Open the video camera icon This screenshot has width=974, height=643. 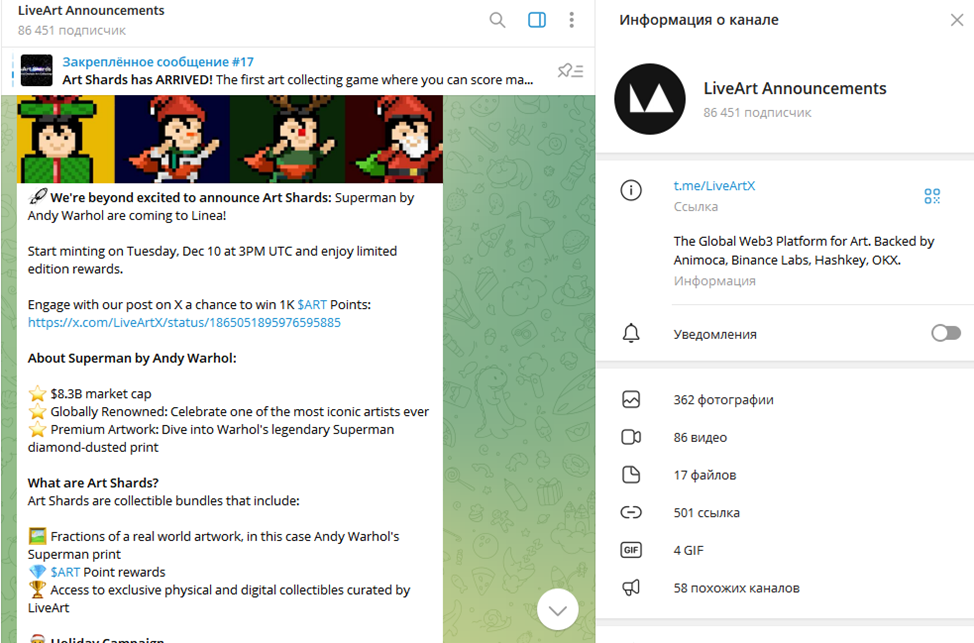tap(631, 437)
